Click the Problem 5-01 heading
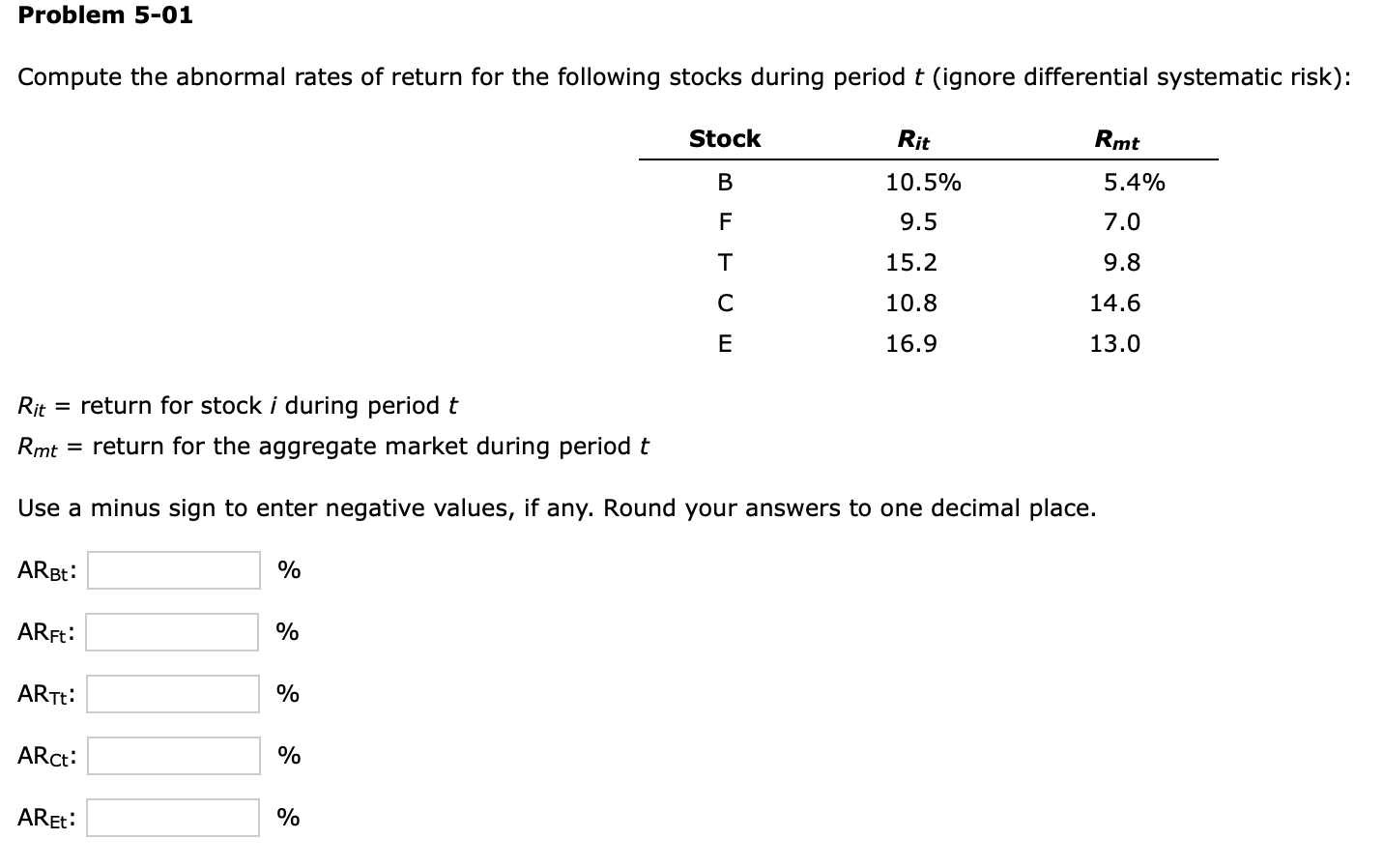Image resolution: width=1384 pixels, height=868 pixels. click(x=104, y=14)
